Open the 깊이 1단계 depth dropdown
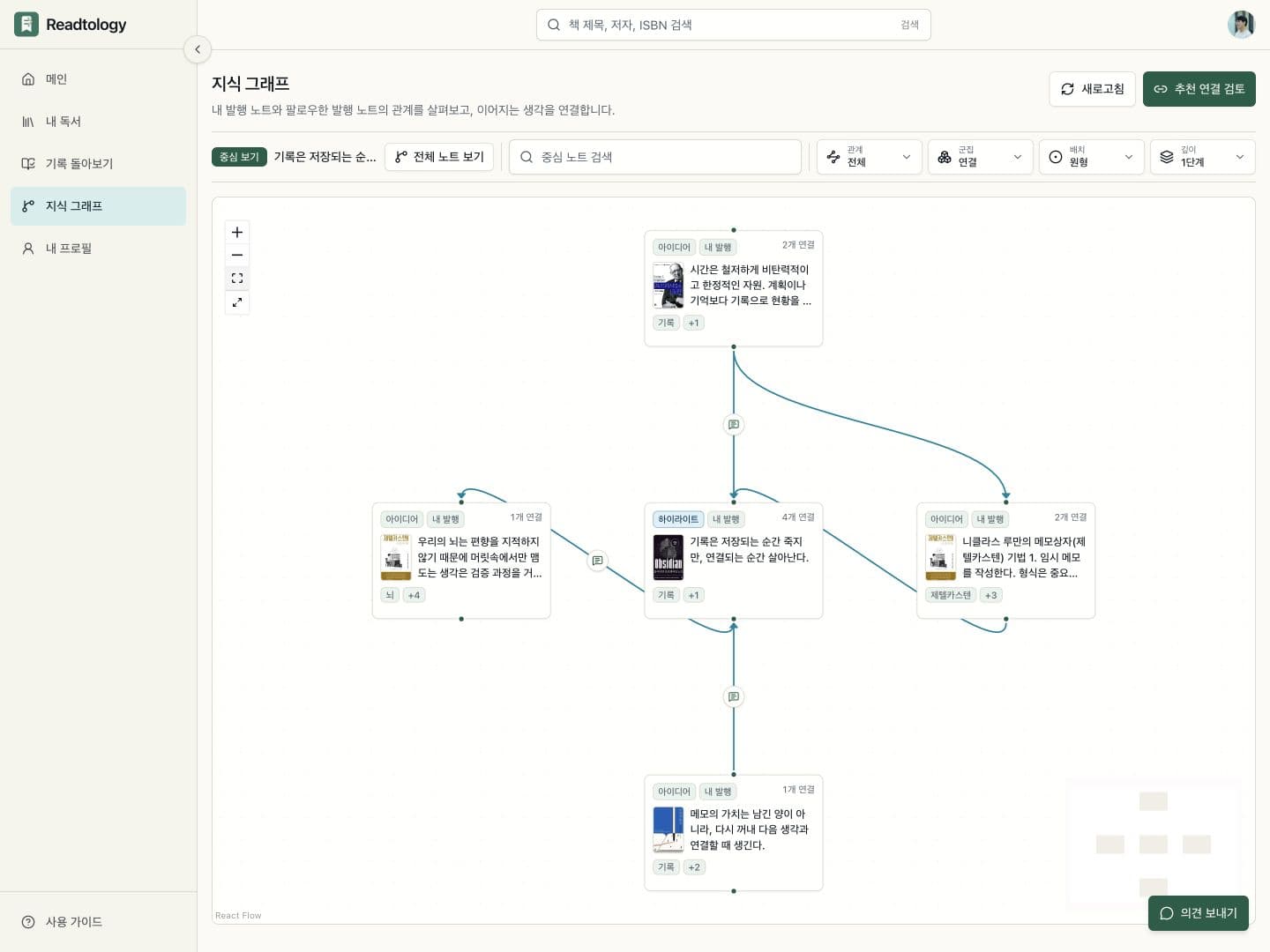The height and width of the screenshot is (952, 1270). point(1203,157)
